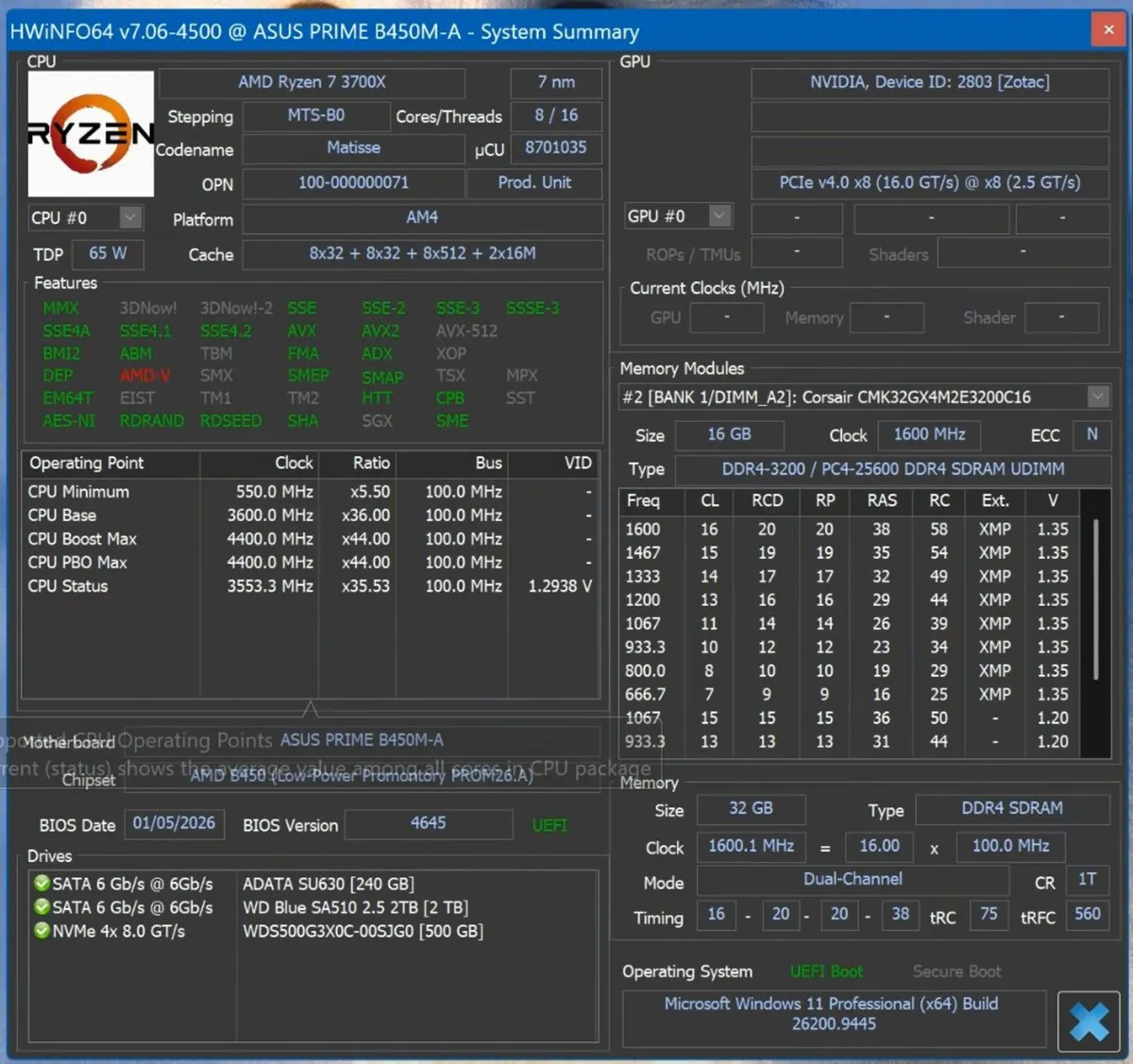The width and height of the screenshot is (1133, 1064).
Task: Click the Prod. Unit field
Action: point(534,183)
